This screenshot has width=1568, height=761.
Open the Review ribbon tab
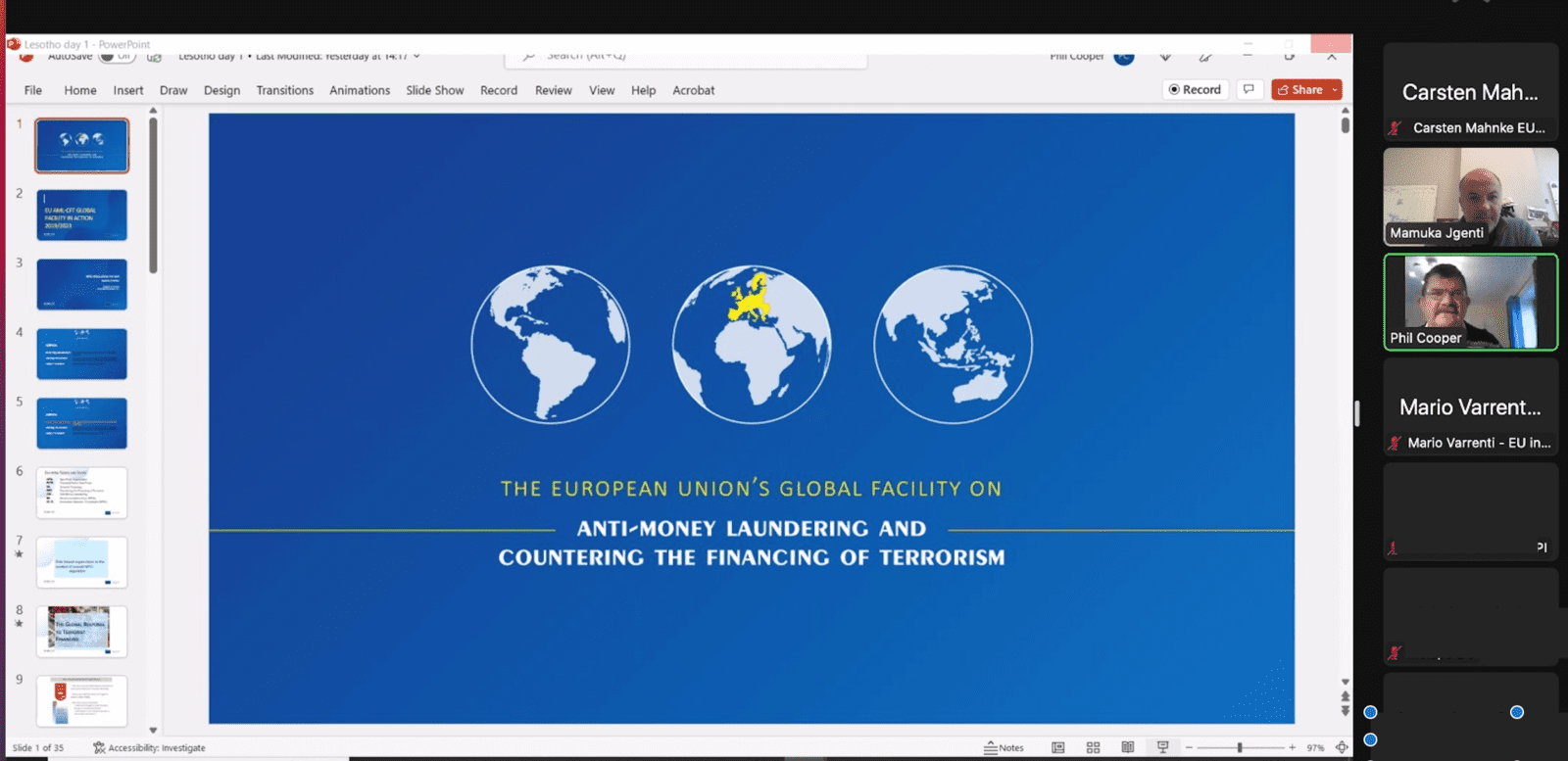coord(554,90)
